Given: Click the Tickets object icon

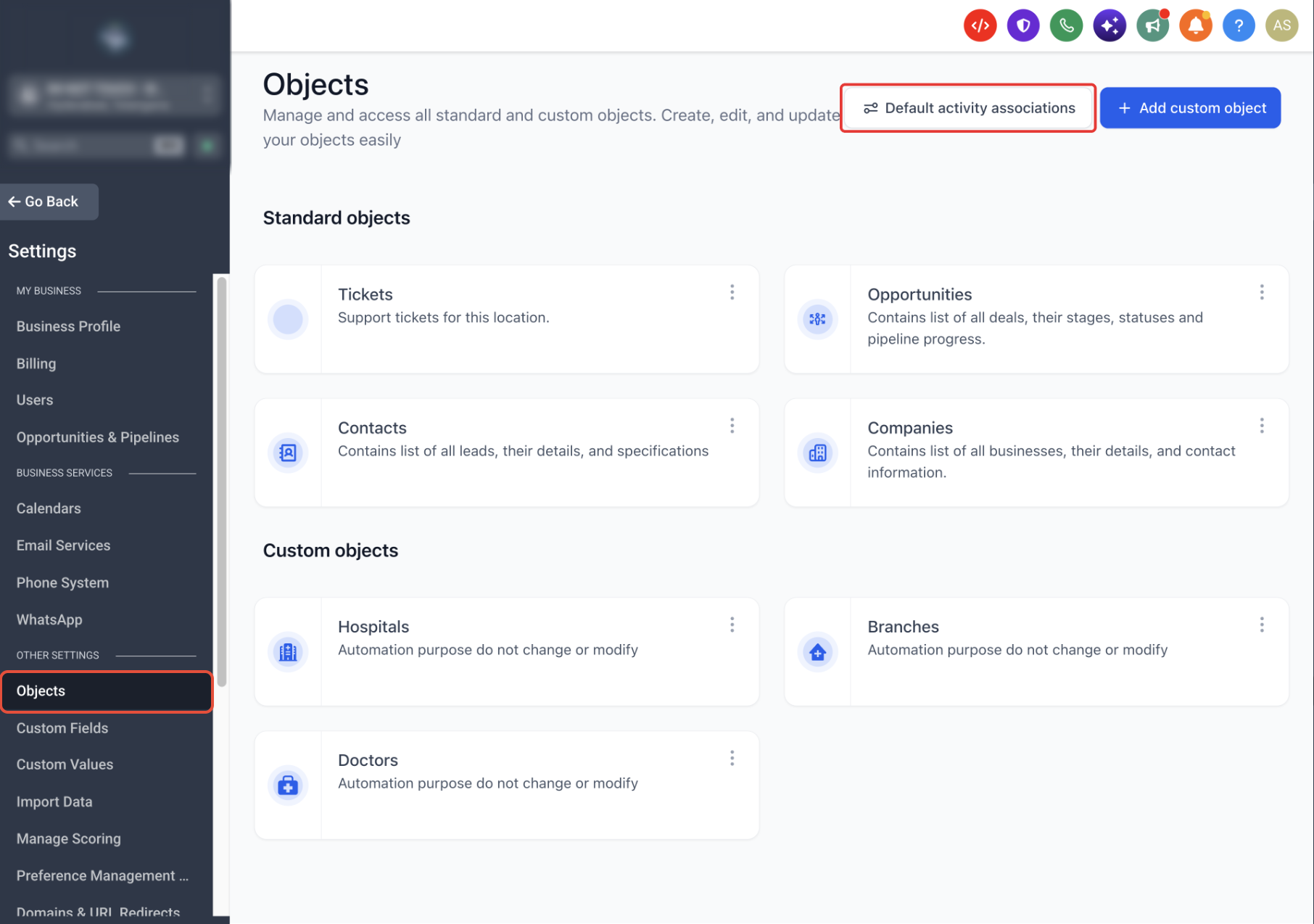Looking at the screenshot, I should [288, 319].
